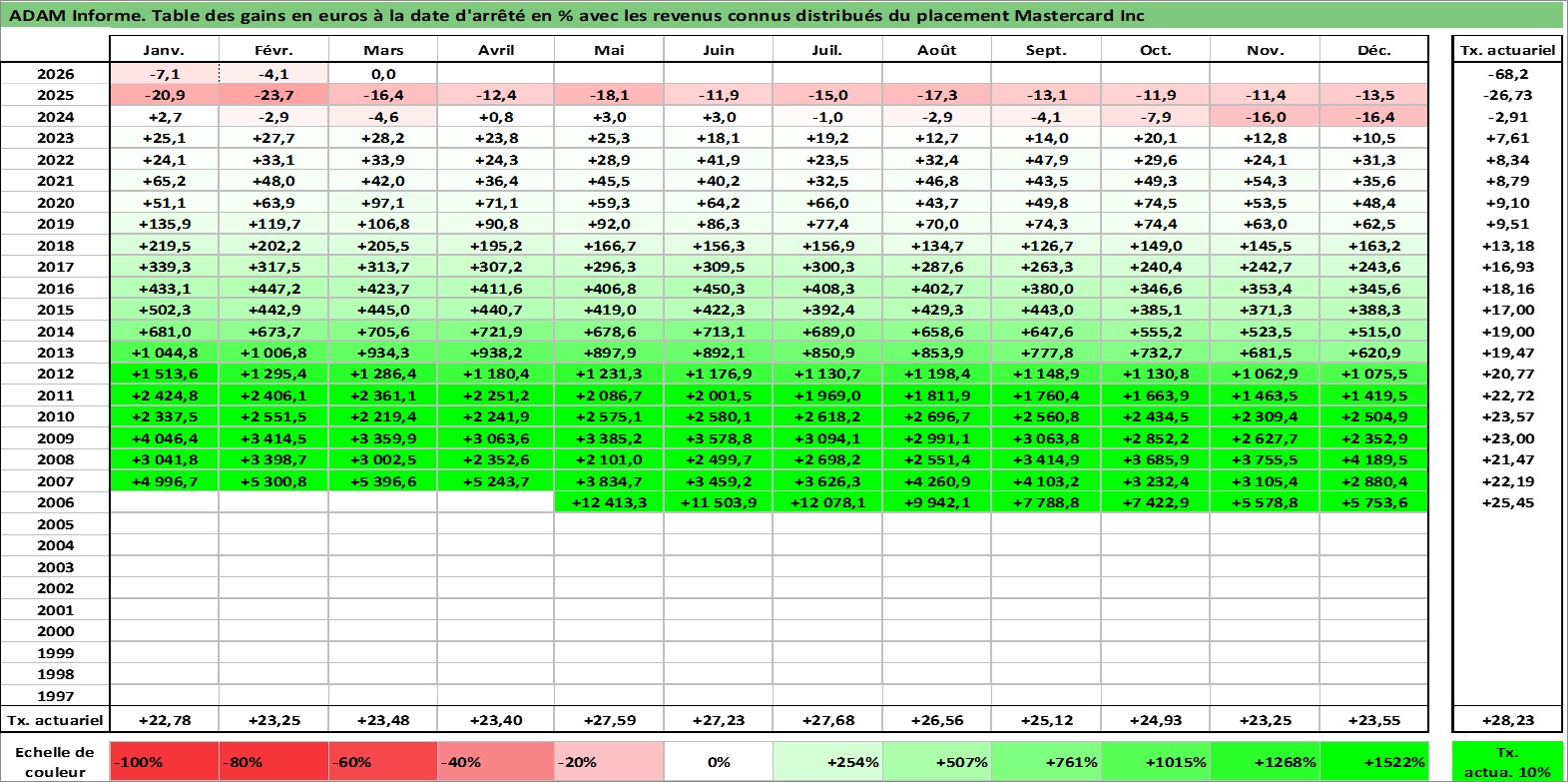The height and width of the screenshot is (782, 1568).
Task: Click the cell showing +5 396,6
Action: pyautogui.click(x=383, y=481)
